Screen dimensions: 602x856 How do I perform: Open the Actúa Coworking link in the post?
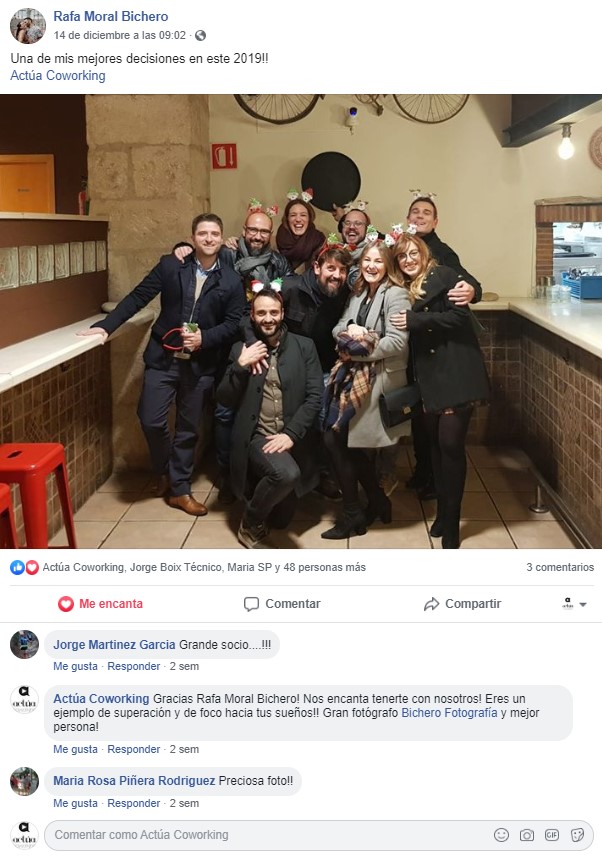[x=58, y=75]
